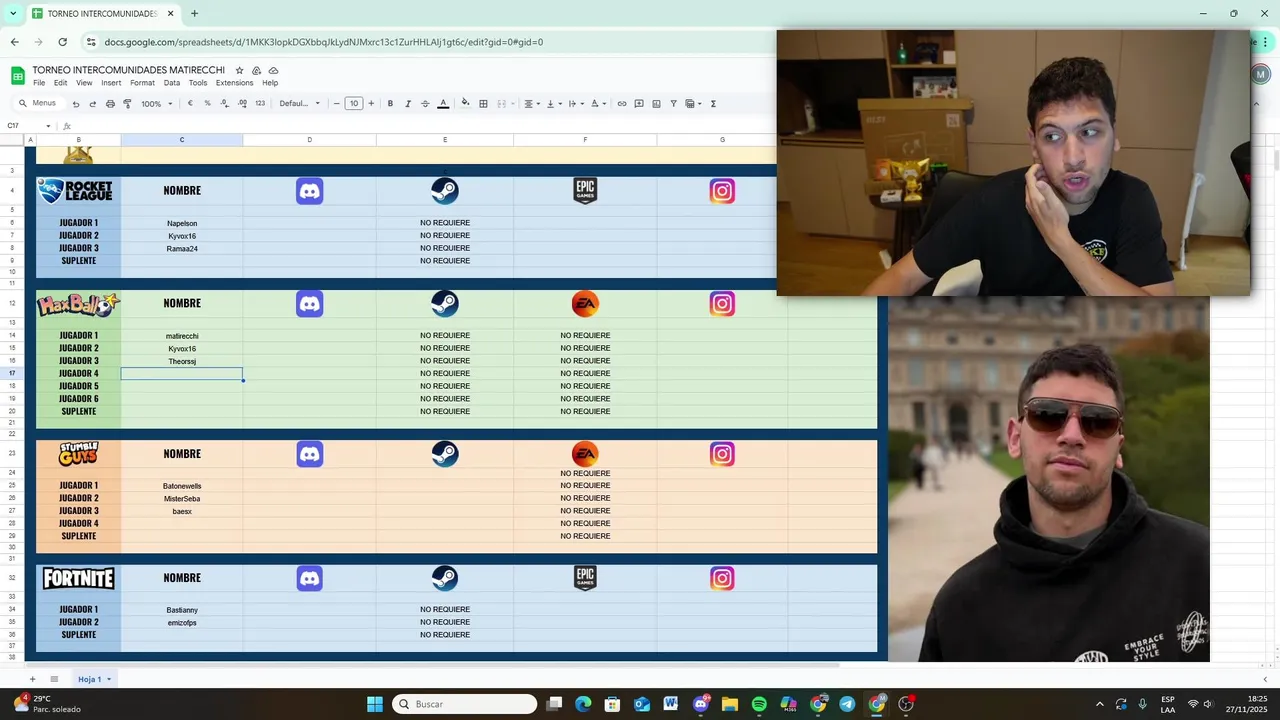Screen dimensions: 1280x720
Task: Open the Extensions menu
Action: [x=234, y=83]
